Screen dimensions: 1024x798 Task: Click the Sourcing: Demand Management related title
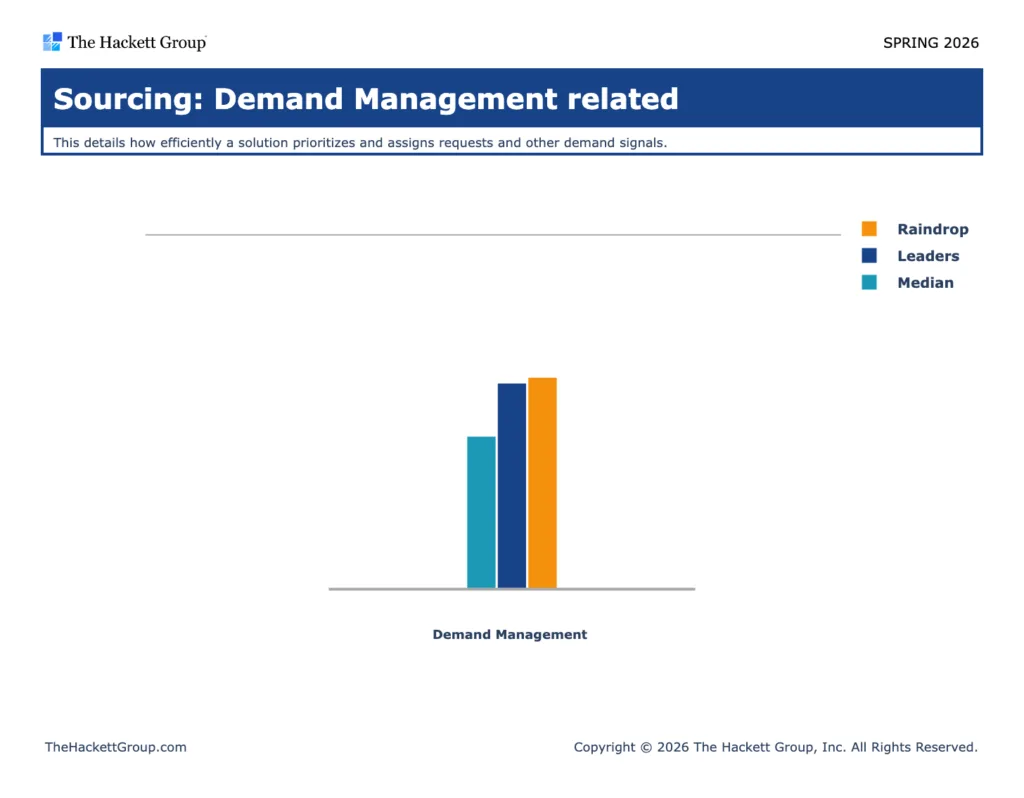point(366,99)
